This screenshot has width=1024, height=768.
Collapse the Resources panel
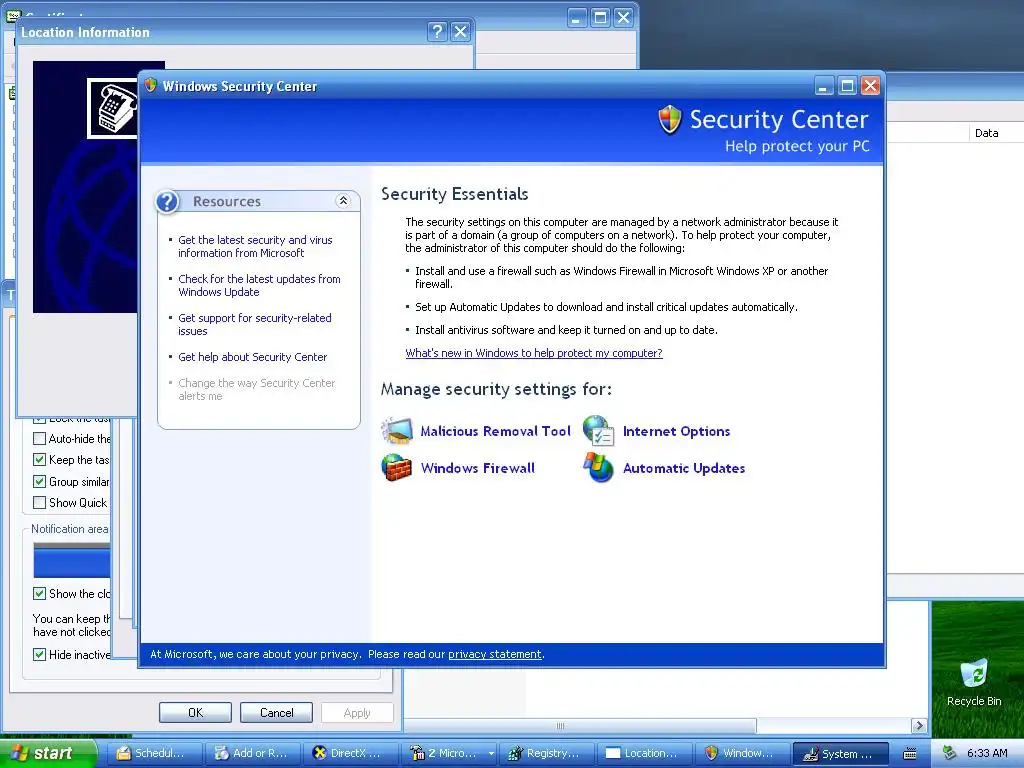pos(343,201)
